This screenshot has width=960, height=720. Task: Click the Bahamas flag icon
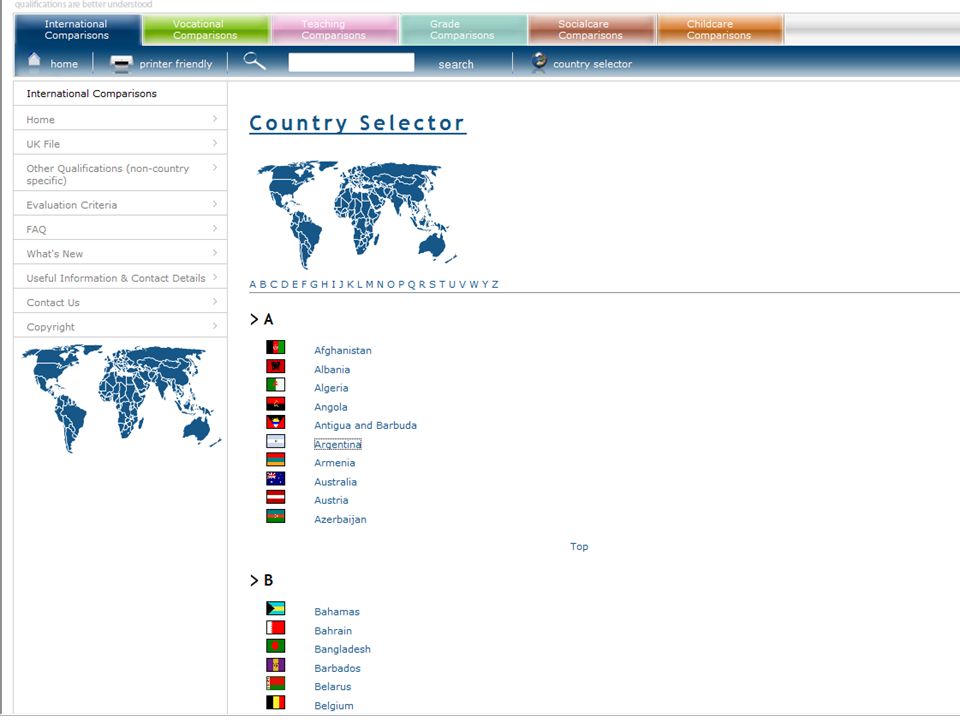pyautogui.click(x=276, y=609)
